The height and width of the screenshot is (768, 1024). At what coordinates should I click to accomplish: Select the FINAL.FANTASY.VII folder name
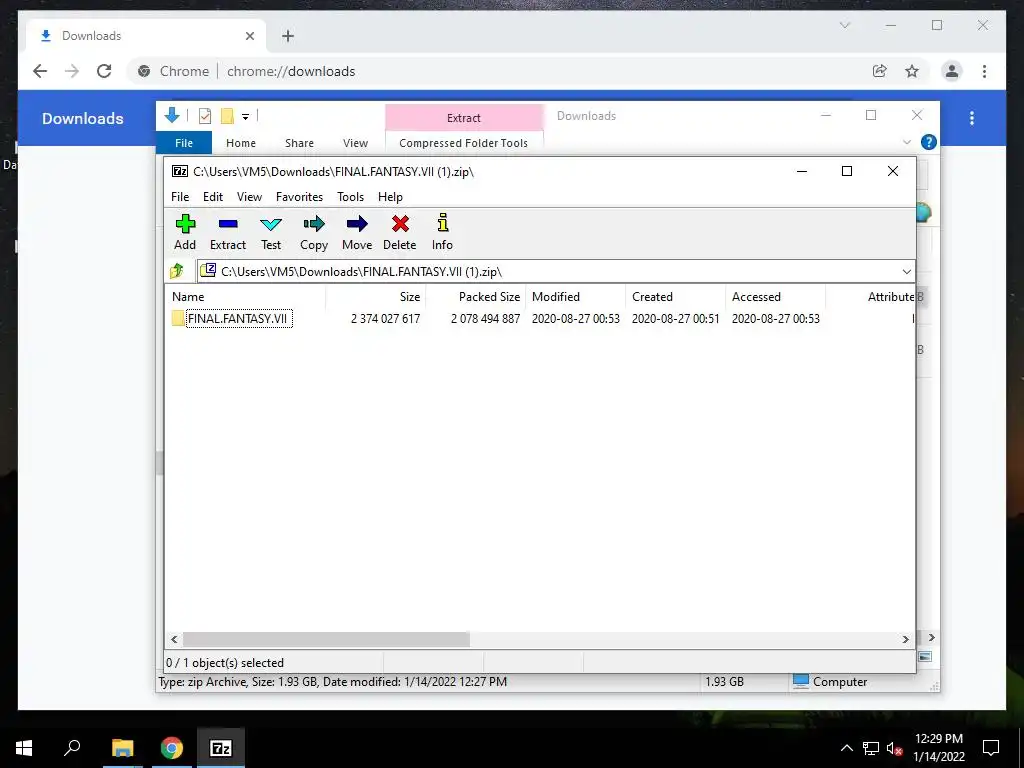pos(238,319)
